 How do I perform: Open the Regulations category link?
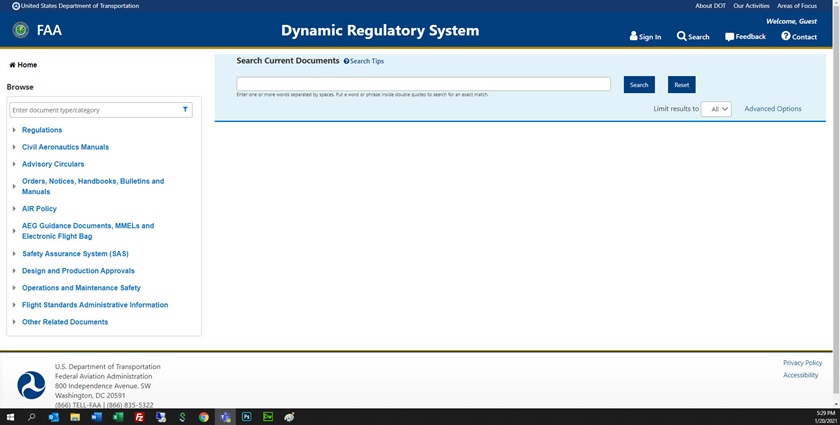pyautogui.click(x=42, y=130)
